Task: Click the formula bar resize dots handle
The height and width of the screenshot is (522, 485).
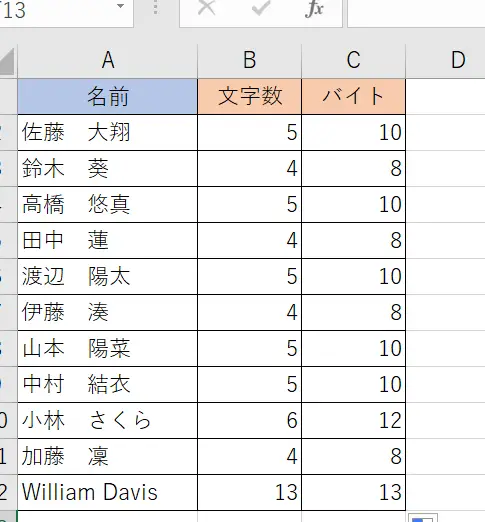Action: (155, 7)
